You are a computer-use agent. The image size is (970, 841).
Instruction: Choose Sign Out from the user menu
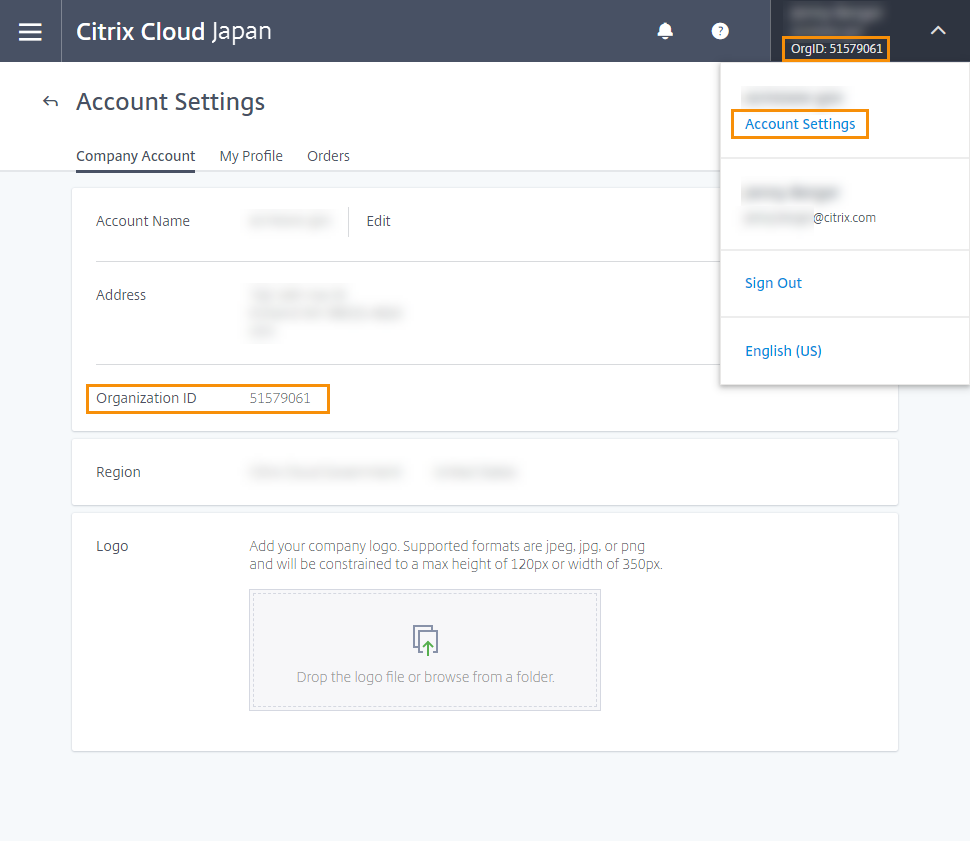(x=773, y=283)
